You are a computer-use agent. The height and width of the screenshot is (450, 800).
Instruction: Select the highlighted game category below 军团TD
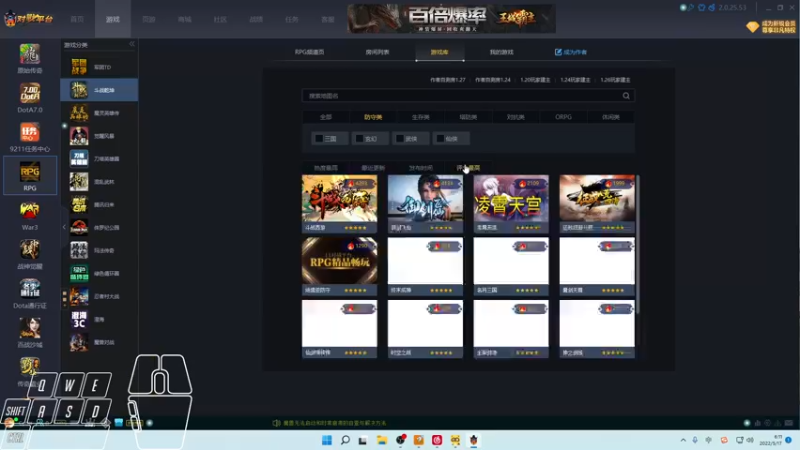tap(99, 90)
